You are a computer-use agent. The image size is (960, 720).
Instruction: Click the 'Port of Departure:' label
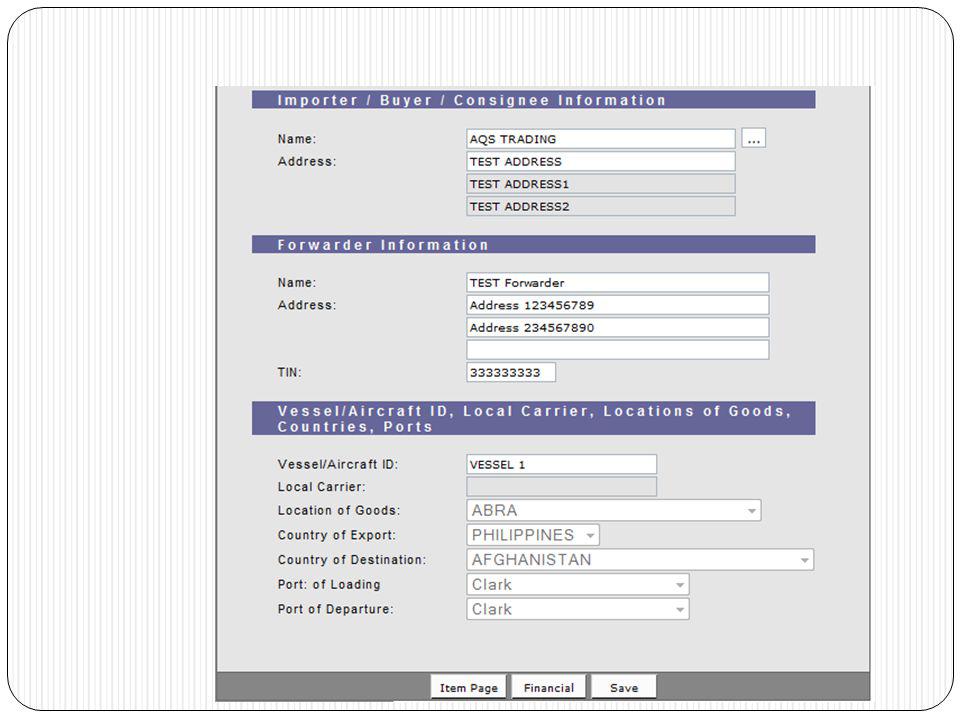[x=336, y=609]
